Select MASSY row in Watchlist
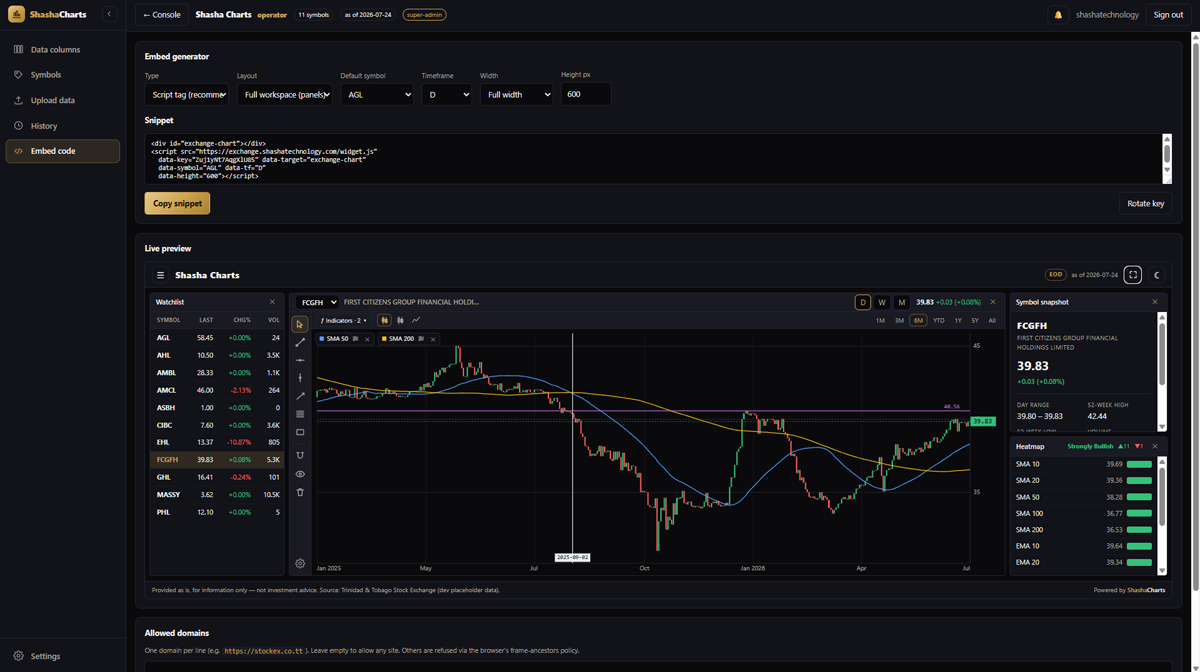The width and height of the screenshot is (1200, 672). coord(217,495)
